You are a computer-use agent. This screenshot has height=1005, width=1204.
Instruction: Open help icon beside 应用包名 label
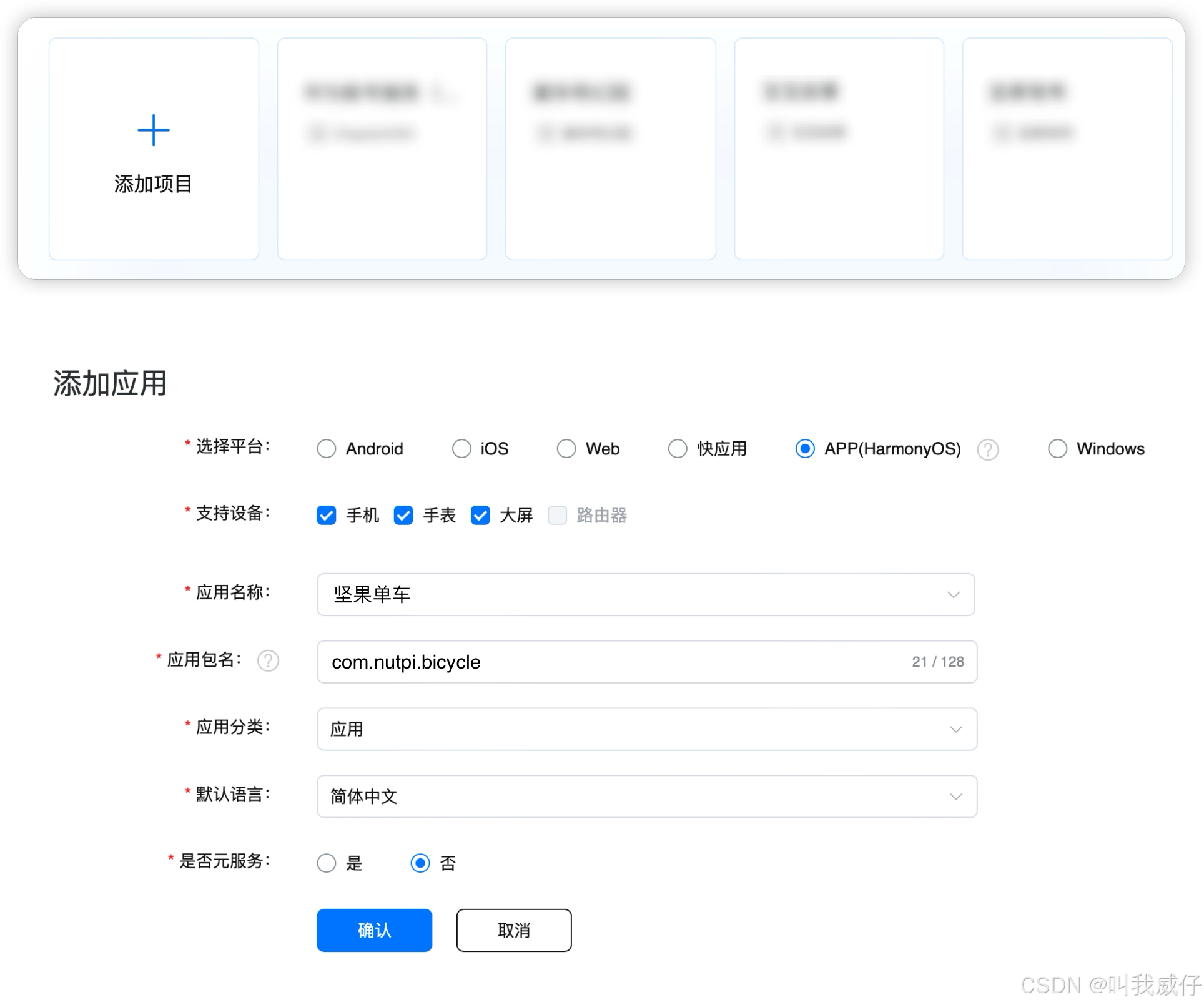click(268, 660)
